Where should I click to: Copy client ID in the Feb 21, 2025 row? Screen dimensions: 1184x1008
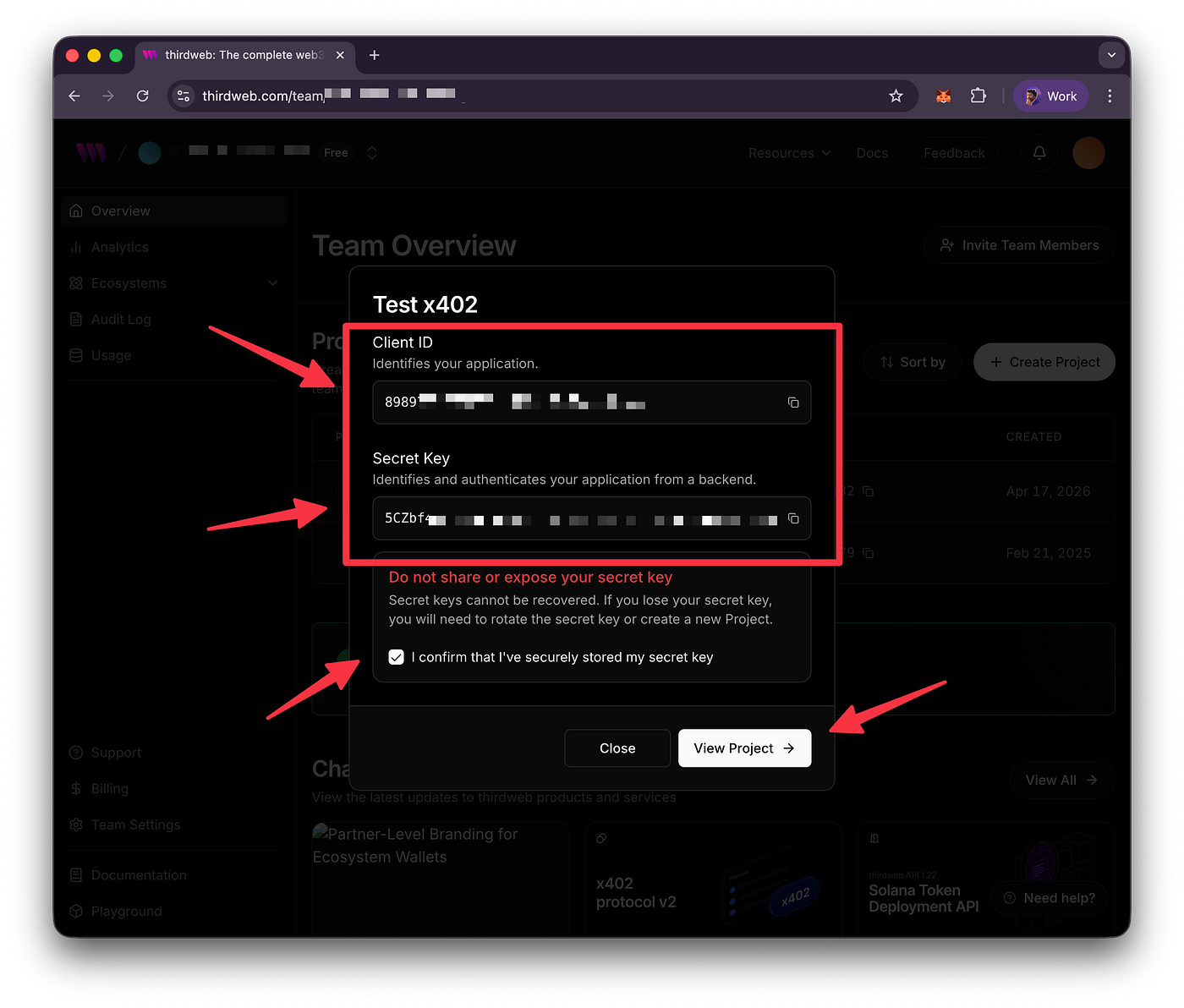tap(868, 553)
